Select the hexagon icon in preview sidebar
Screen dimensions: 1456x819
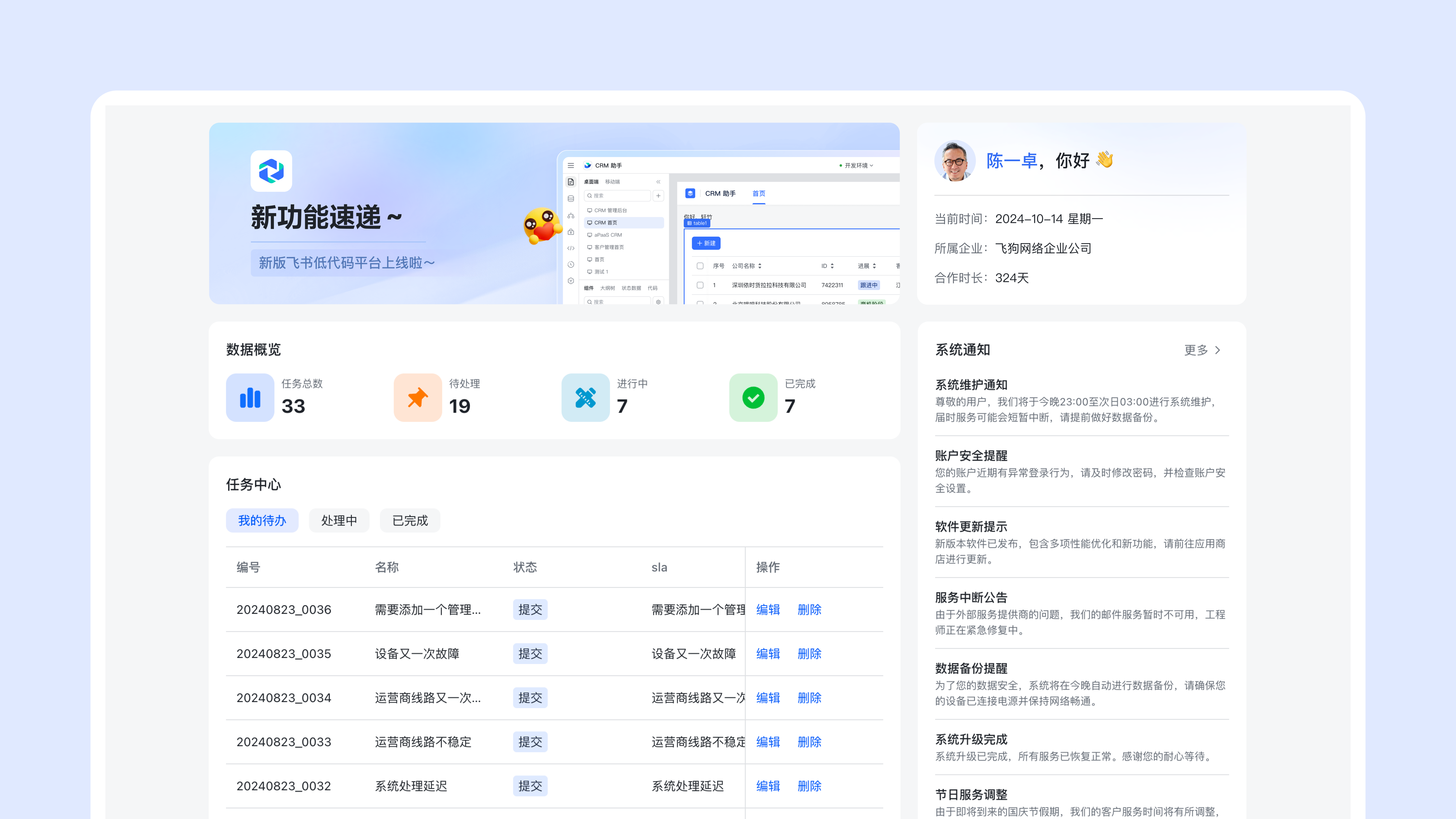[571, 281]
